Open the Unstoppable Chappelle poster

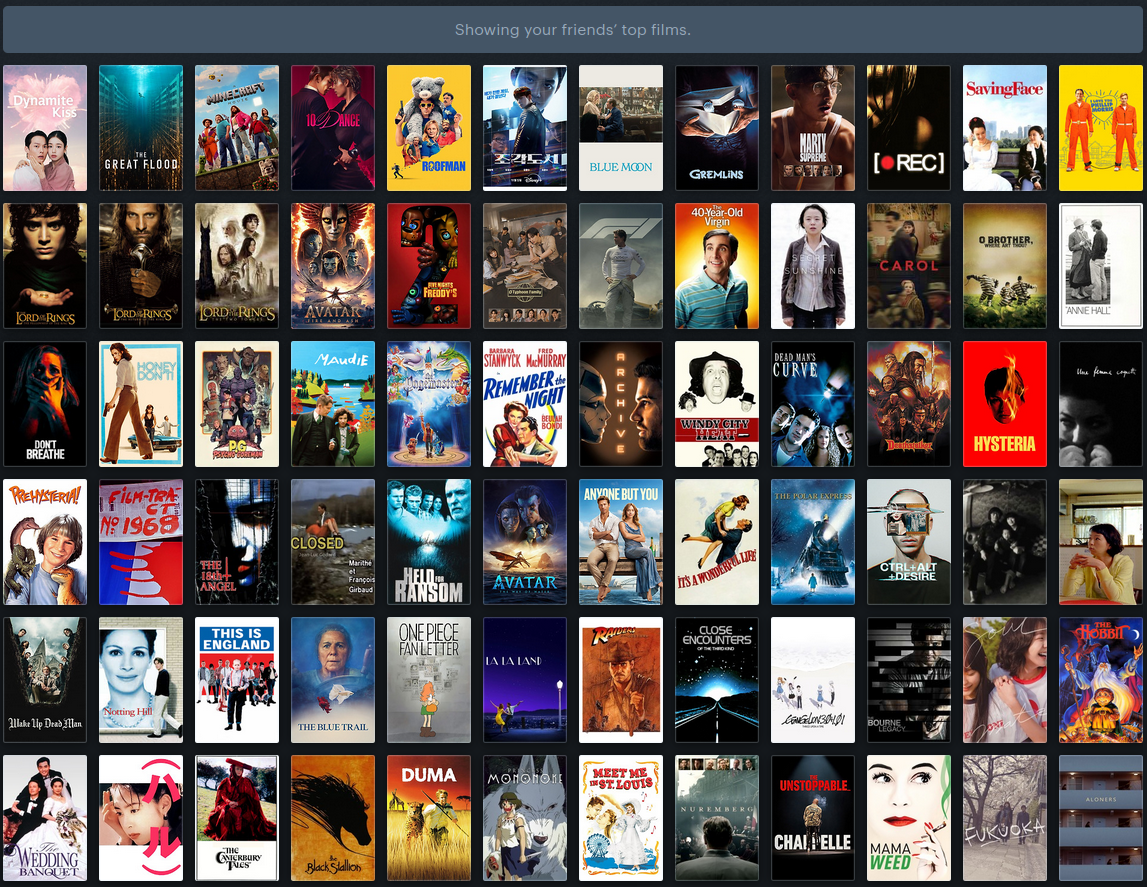pos(813,818)
